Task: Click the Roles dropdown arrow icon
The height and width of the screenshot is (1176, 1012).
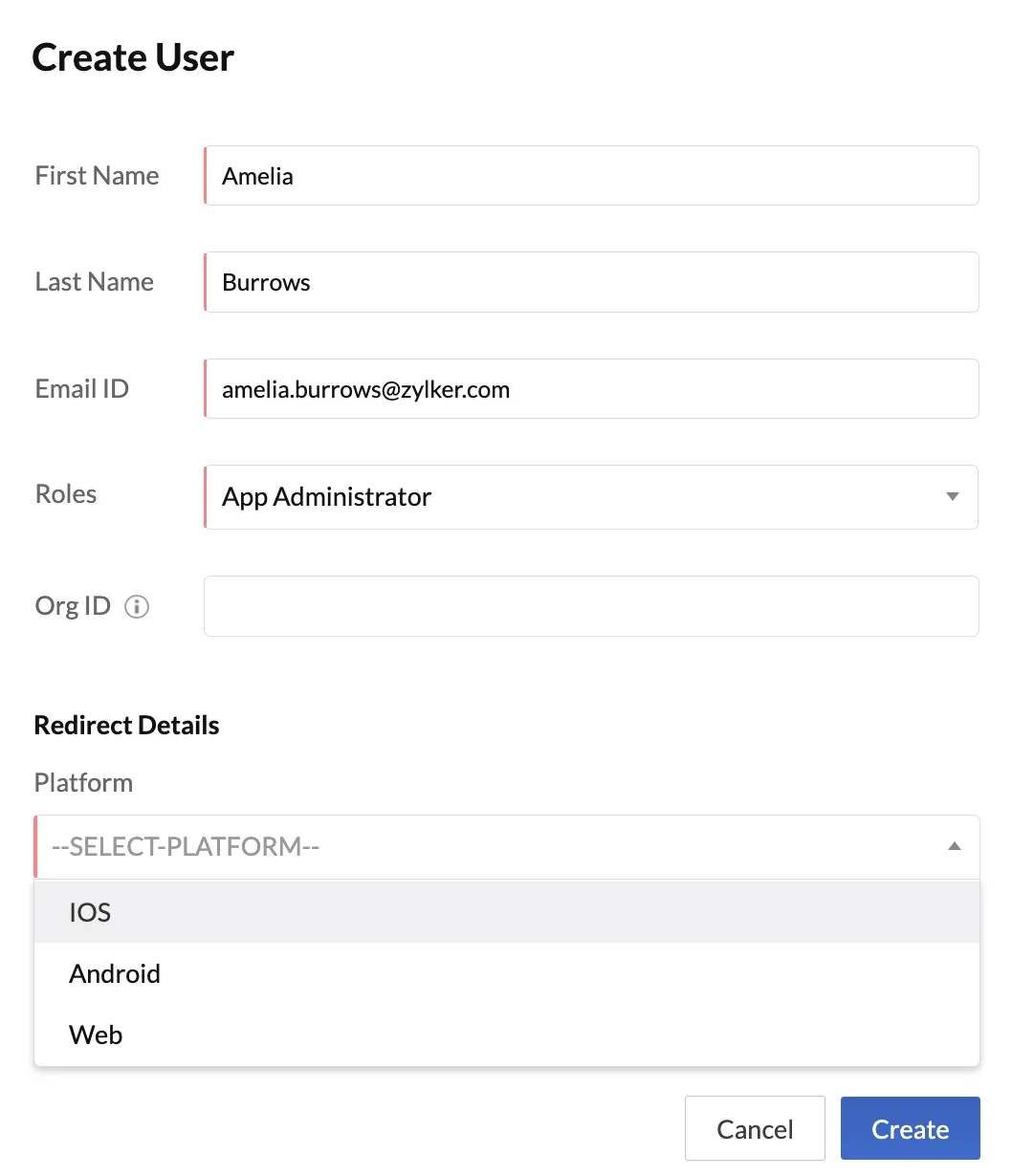Action: point(952,496)
